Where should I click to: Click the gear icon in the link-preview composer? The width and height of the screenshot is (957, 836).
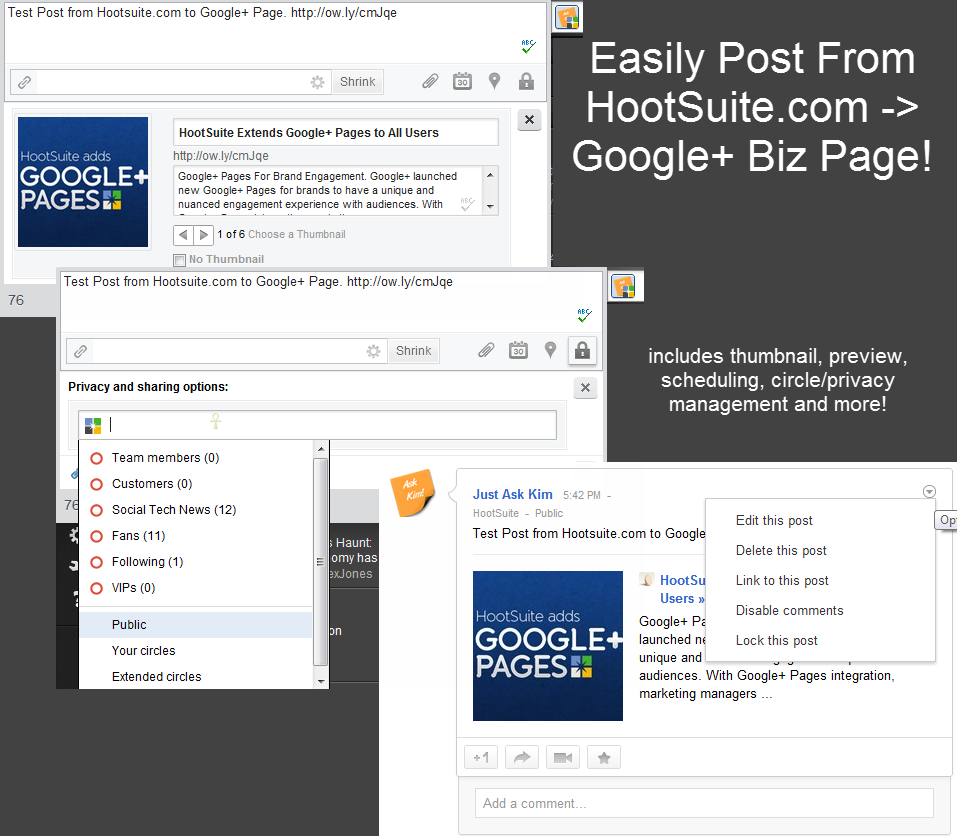317,82
